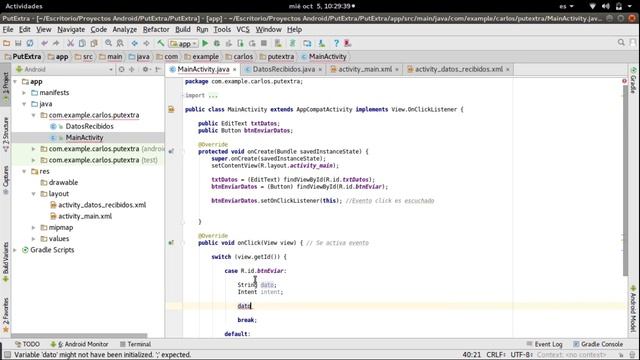Click the project panel horizontal scrollbar
The image size is (640, 360).
tap(80, 336)
